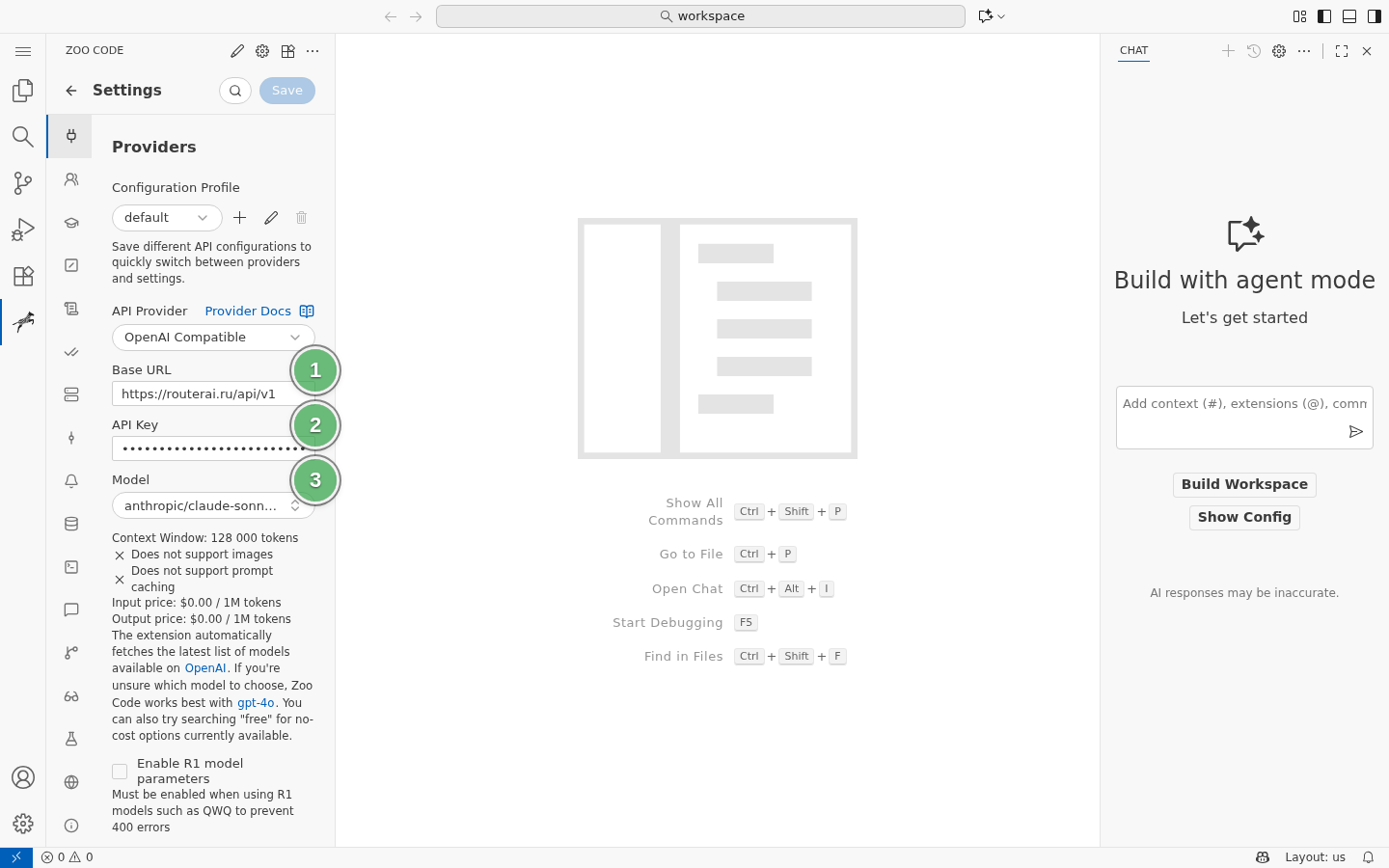Enable R1 model parameters checkbox
Image resolution: width=1389 pixels, height=868 pixels.
120,772
